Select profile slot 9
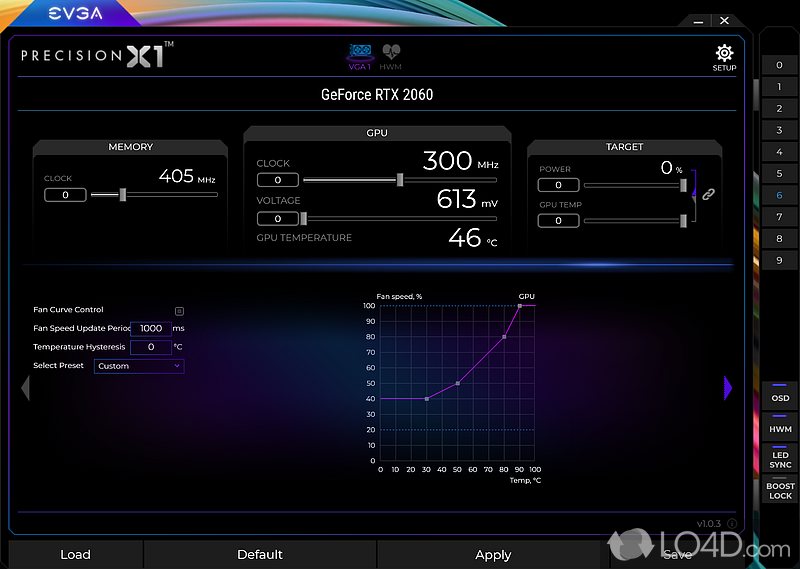 (779, 260)
